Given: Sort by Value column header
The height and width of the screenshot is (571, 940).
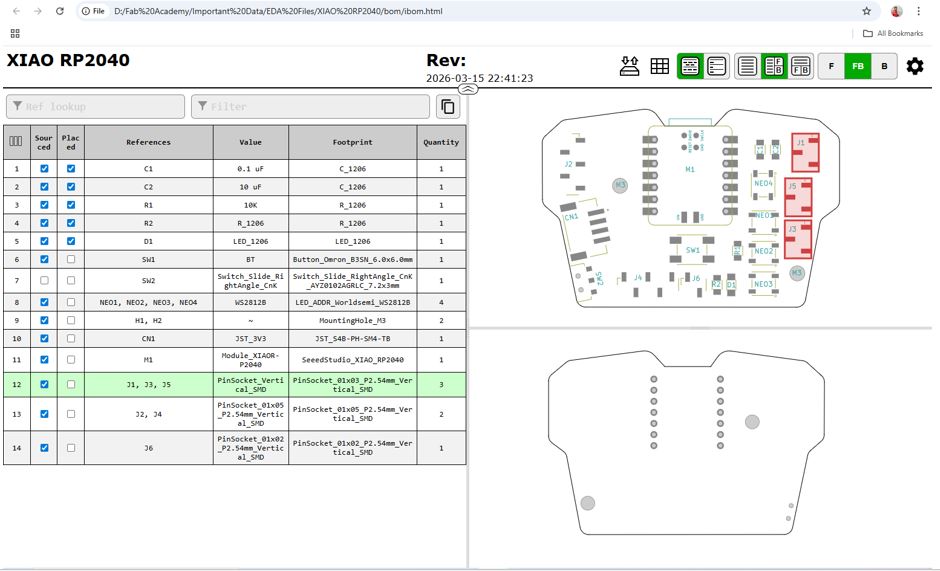Looking at the screenshot, I should point(251,142).
